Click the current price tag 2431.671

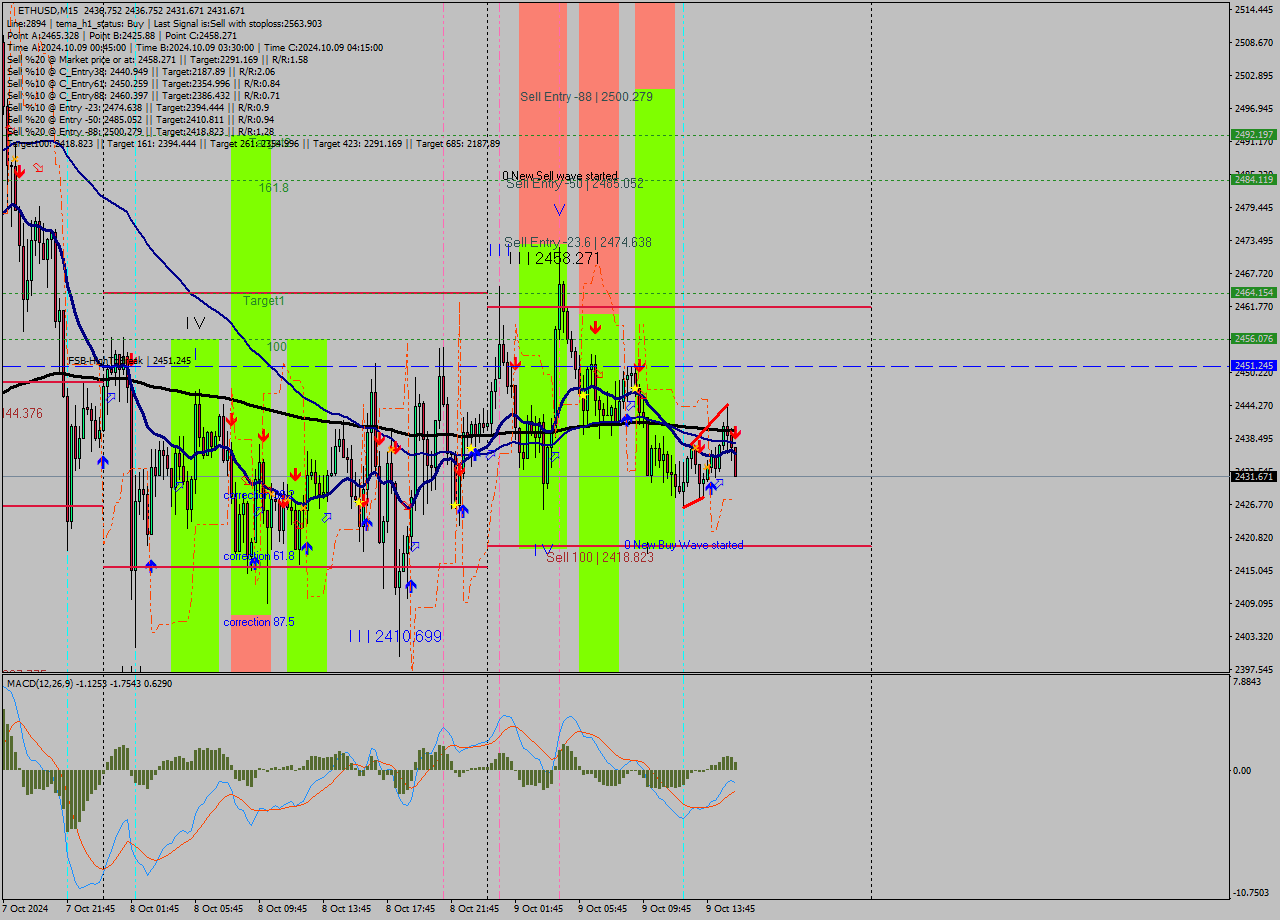pyautogui.click(x=1254, y=477)
